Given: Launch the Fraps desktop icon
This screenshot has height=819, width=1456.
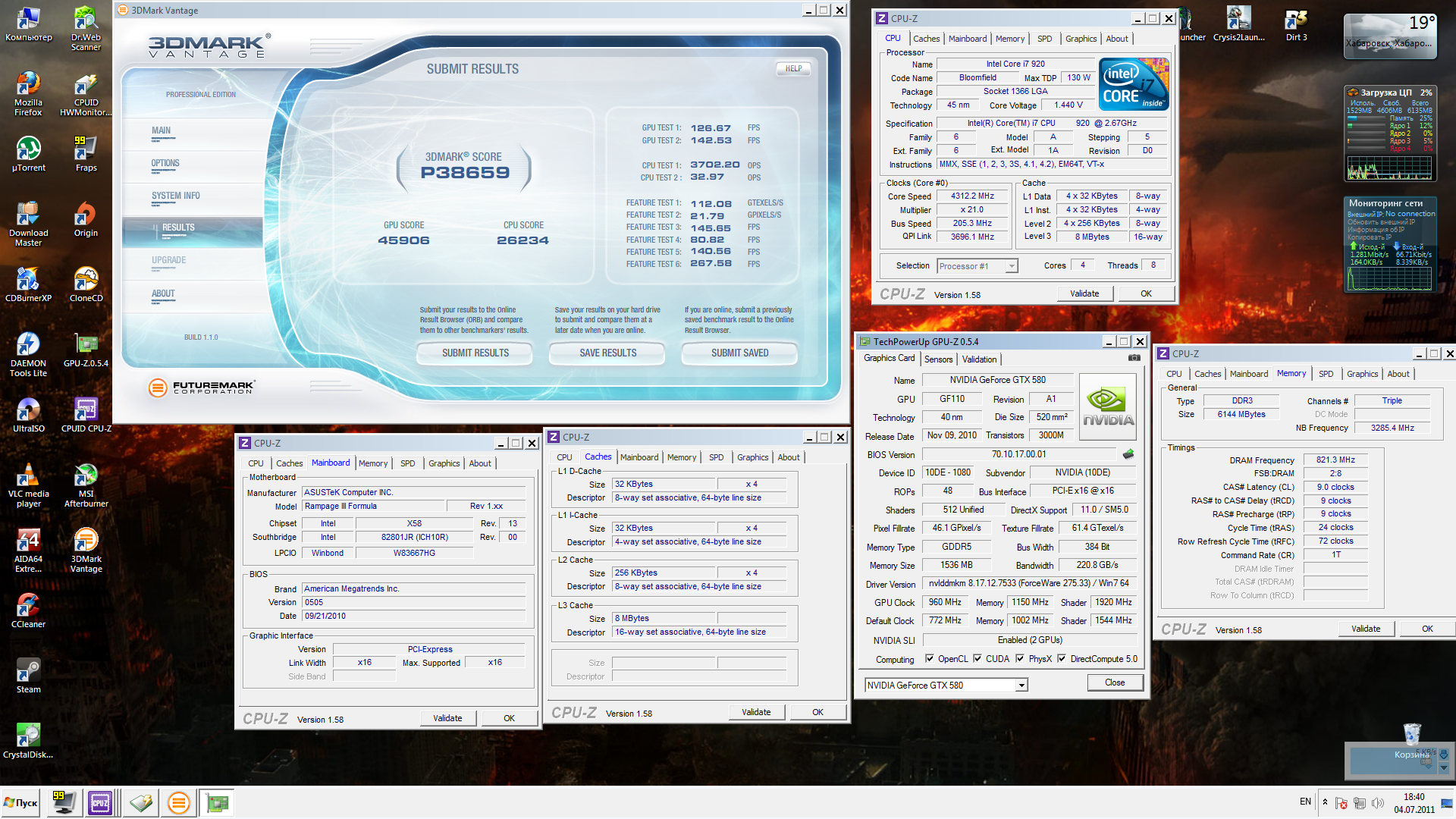Looking at the screenshot, I should (86, 154).
